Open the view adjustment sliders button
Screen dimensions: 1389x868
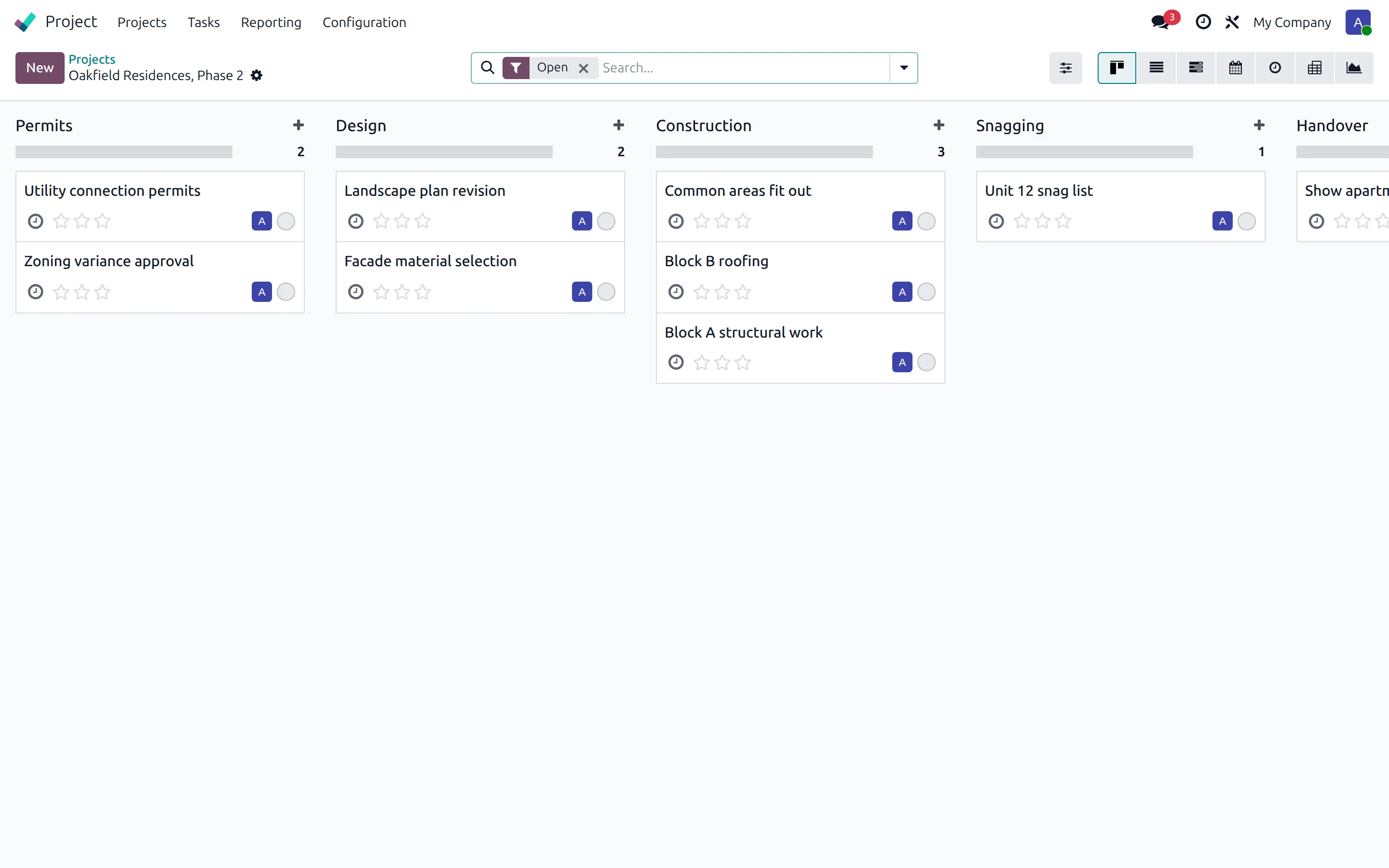1066,68
